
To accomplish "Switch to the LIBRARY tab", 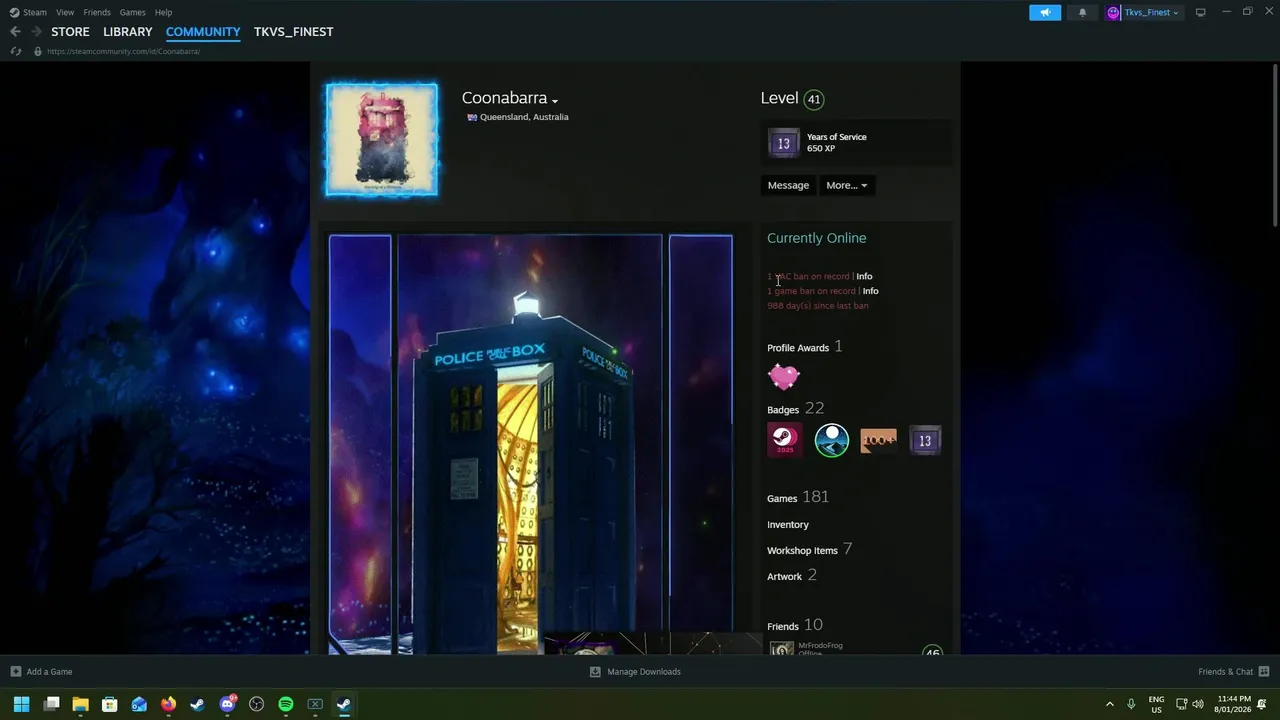I will point(128,31).
